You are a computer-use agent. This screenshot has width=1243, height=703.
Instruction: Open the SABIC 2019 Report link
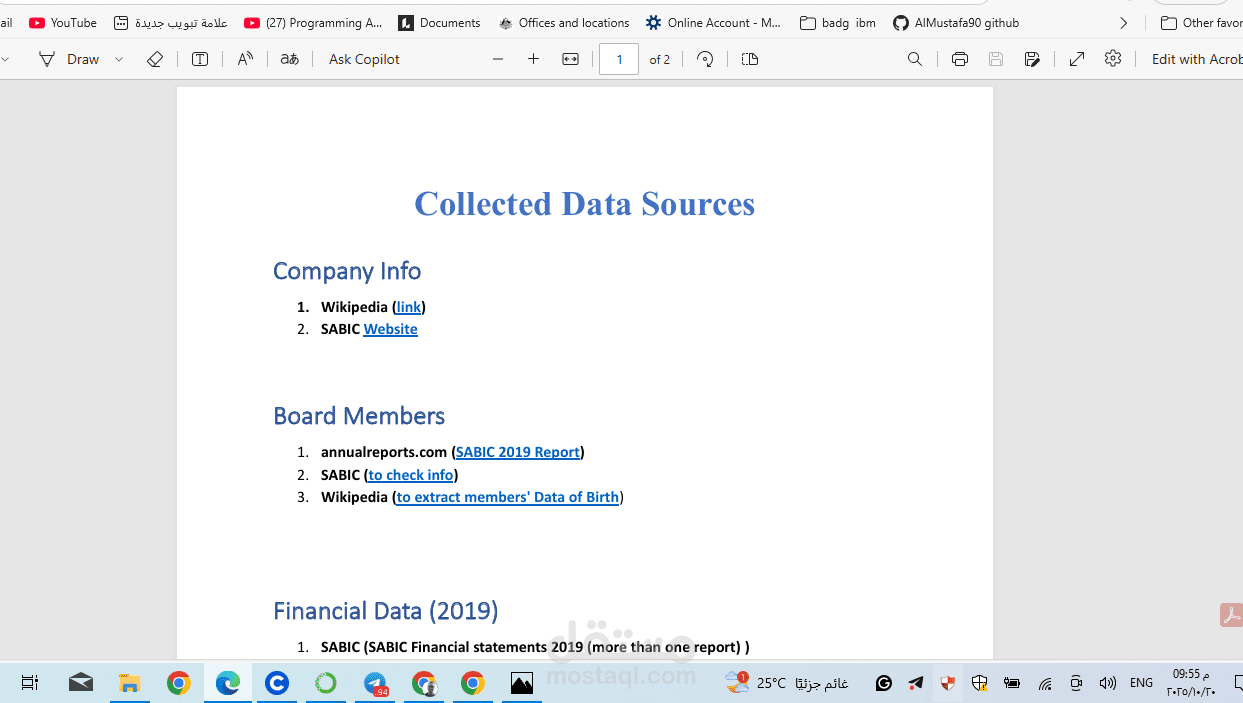tap(518, 452)
